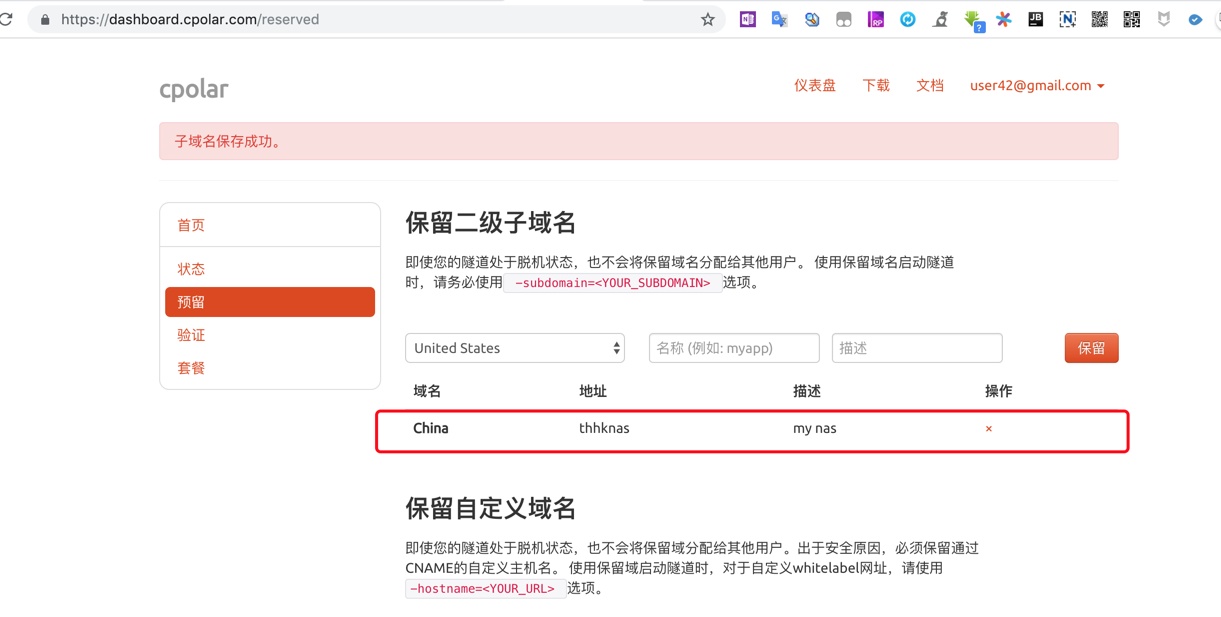Click the 保留 reserve button
Screen dimensions: 1221x617
tap(1091, 348)
